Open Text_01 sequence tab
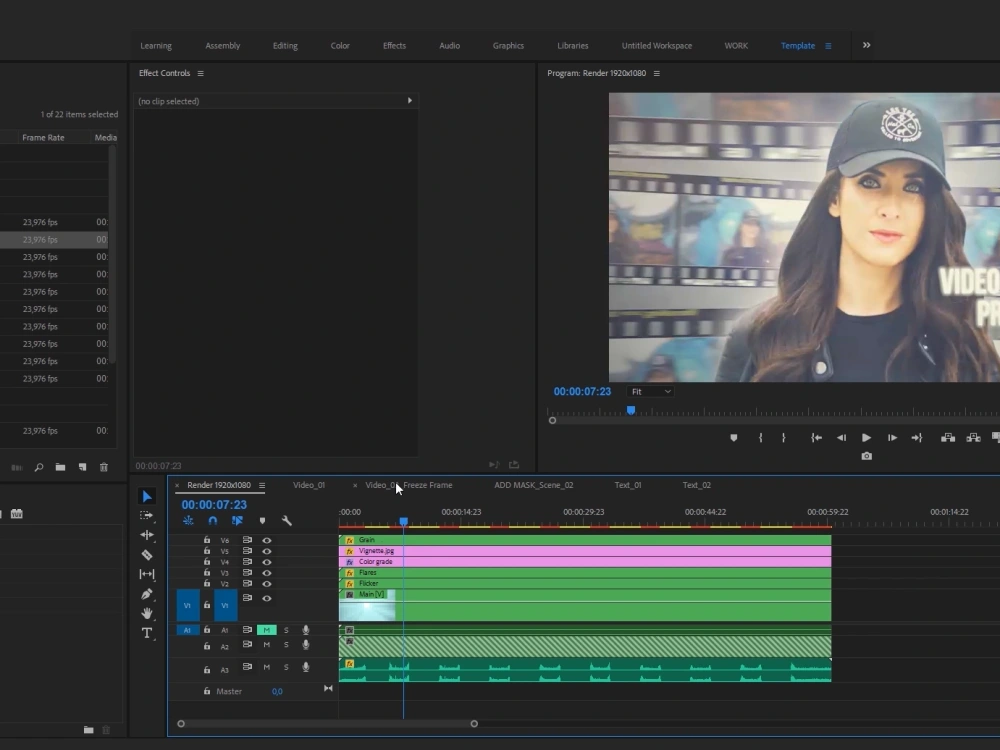The image size is (1000, 750). point(628,485)
